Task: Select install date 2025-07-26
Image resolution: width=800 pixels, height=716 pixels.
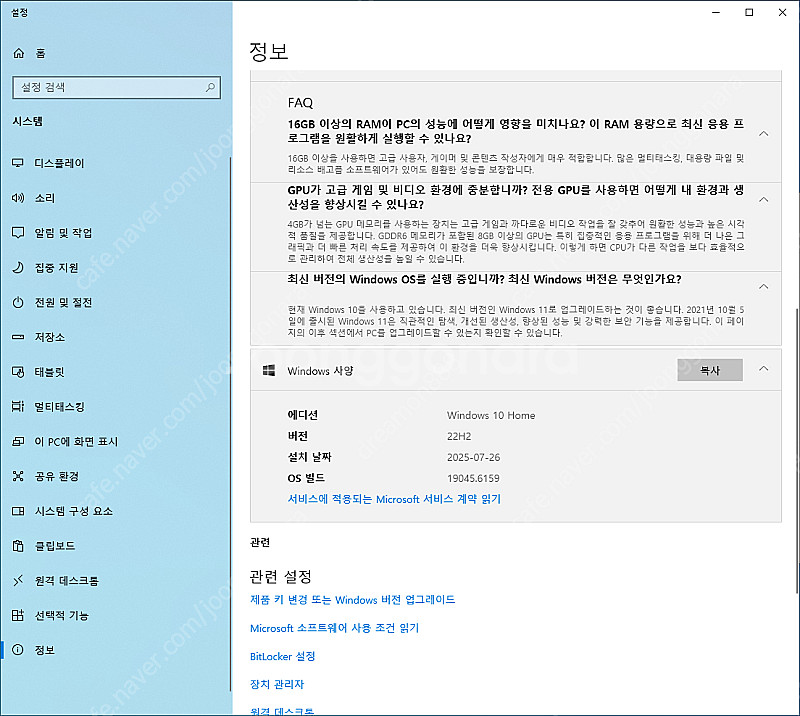Action: tap(473, 457)
